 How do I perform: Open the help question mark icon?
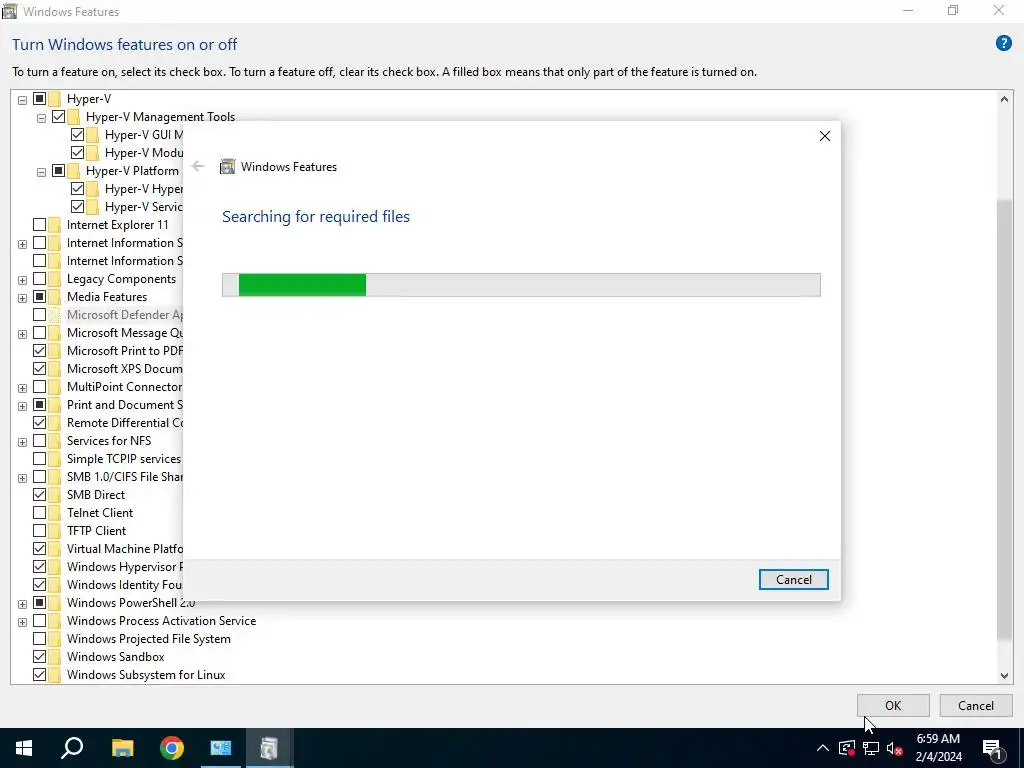coord(1003,44)
